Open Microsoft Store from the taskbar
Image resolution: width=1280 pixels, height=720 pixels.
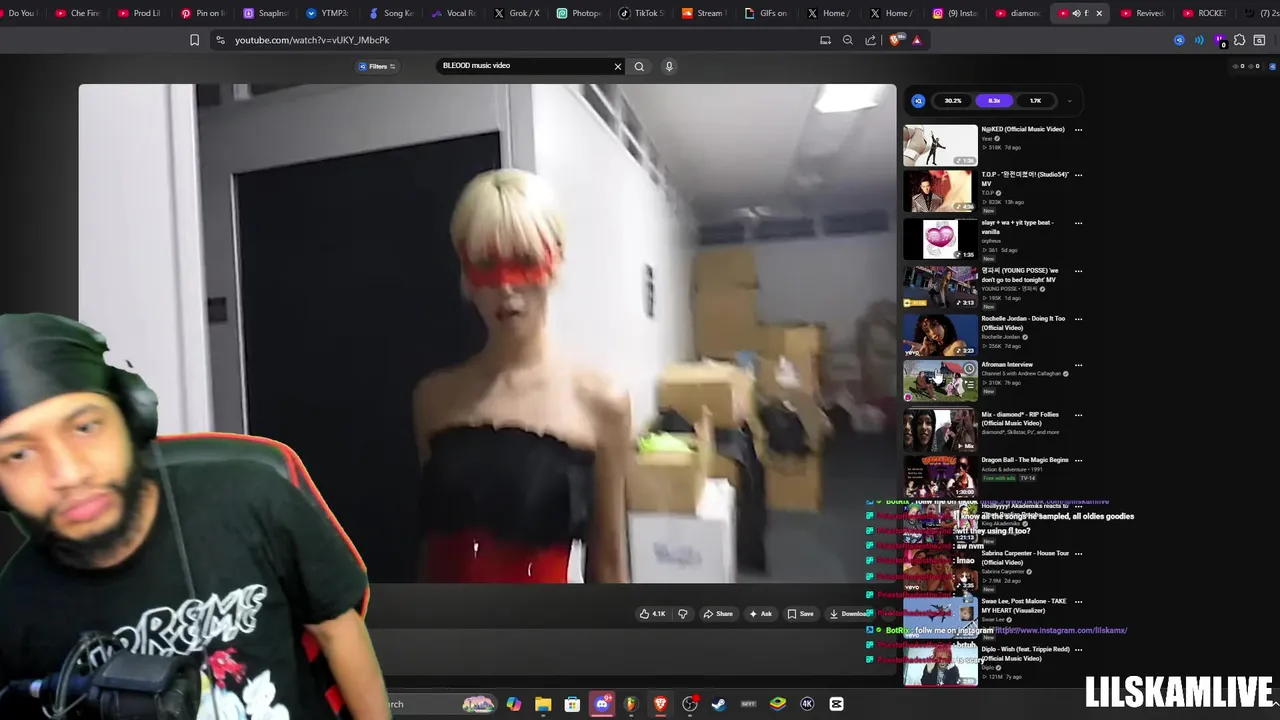(572, 704)
